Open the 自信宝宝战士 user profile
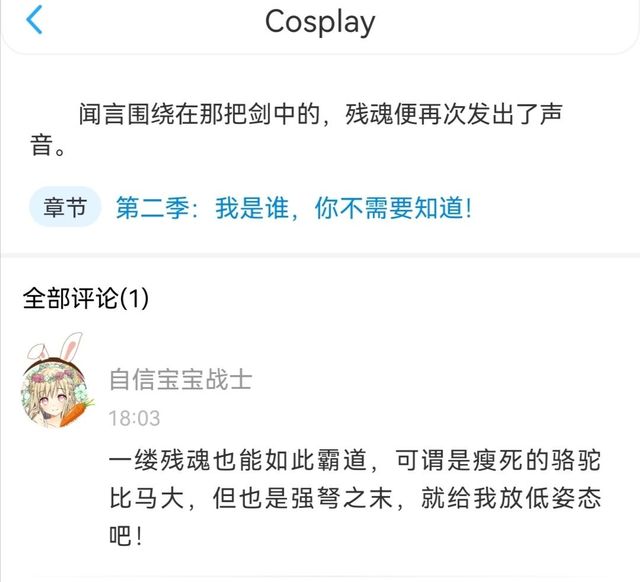 tap(180, 379)
